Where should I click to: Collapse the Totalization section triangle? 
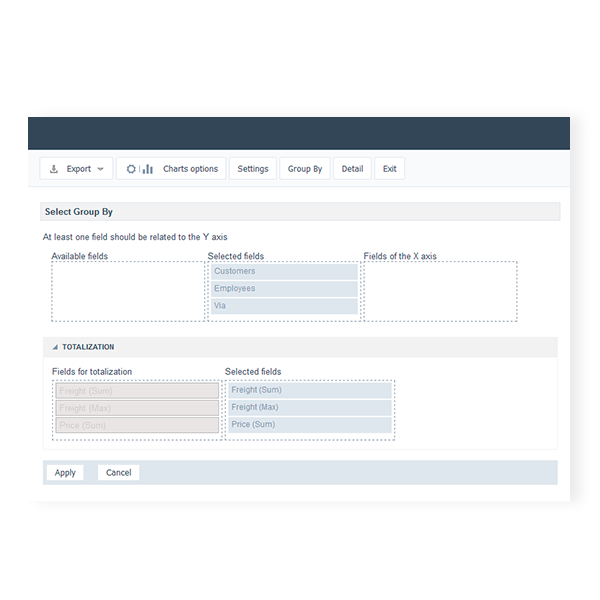[55, 347]
